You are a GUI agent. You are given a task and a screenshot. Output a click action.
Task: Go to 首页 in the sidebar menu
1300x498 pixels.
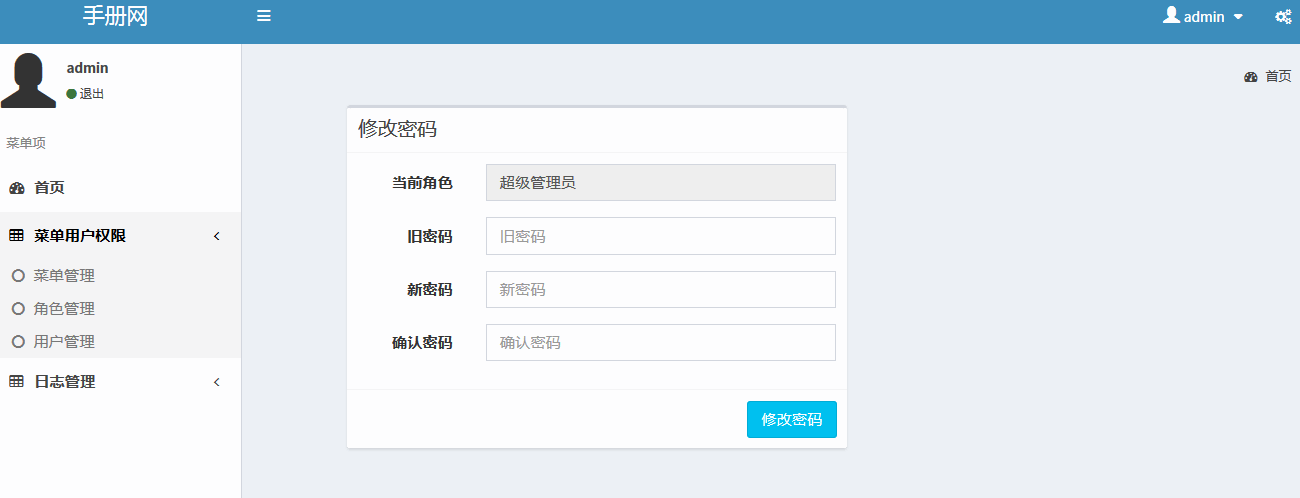click(x=49, y=188)
